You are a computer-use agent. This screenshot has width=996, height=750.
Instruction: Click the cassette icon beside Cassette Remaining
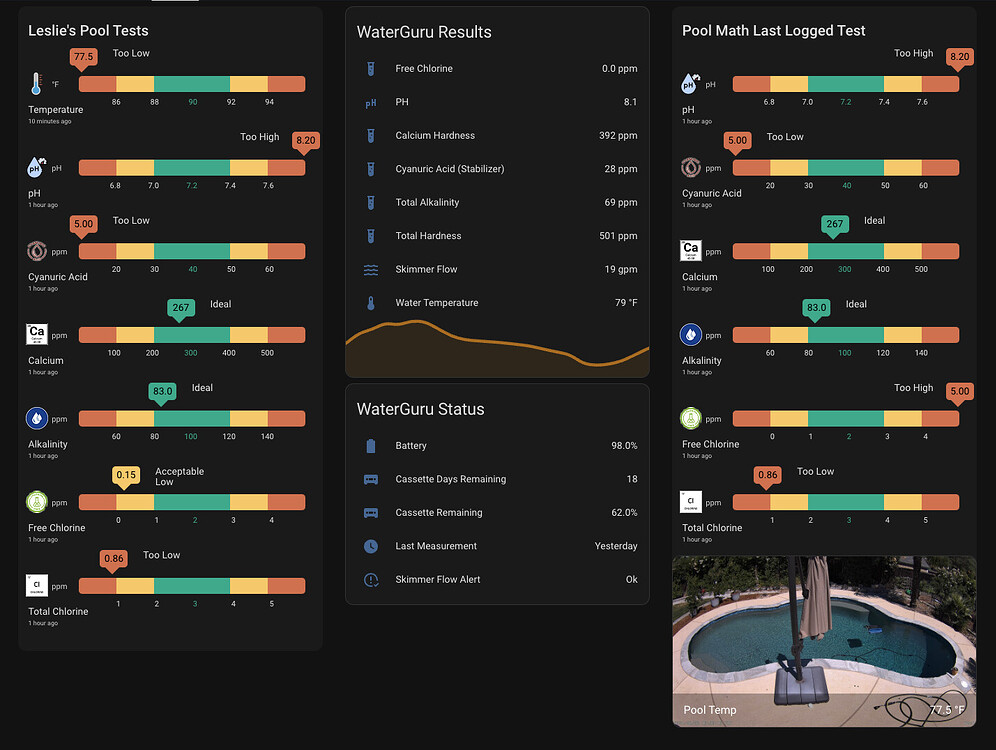[371, 512]
